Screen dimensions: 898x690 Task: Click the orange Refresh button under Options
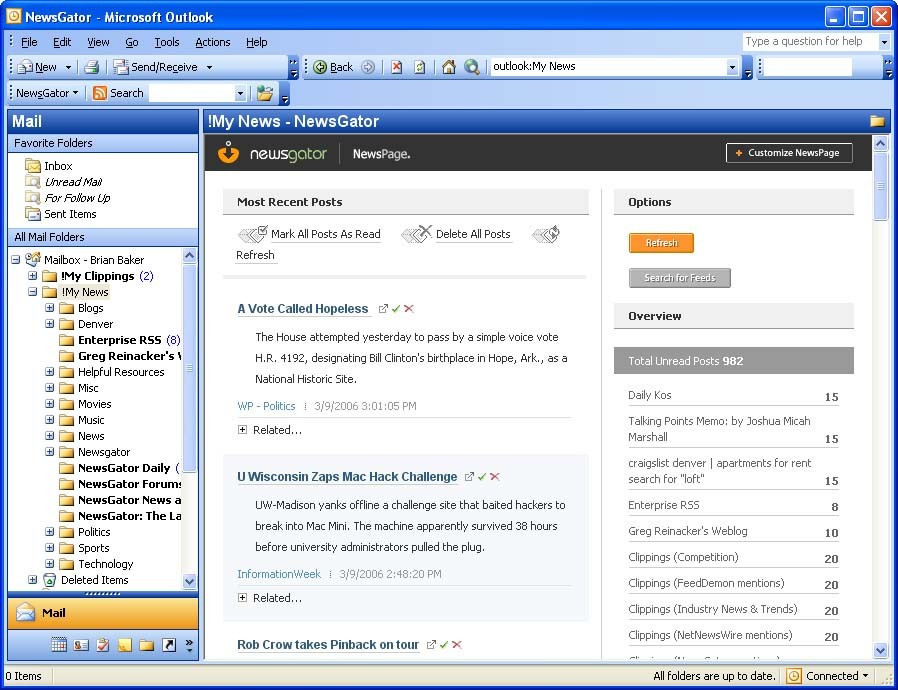[x=661, y=243]
